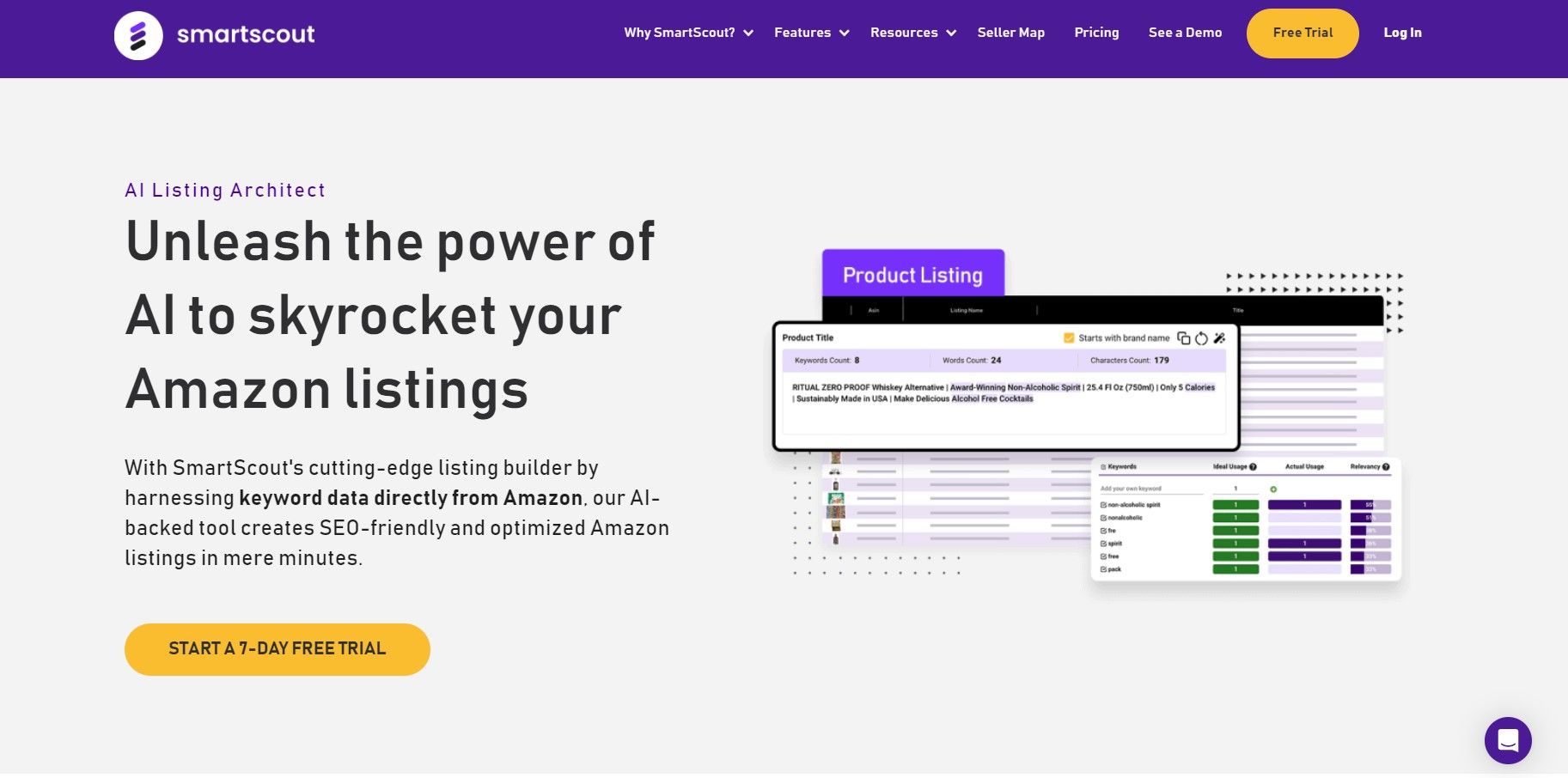This screenshot has width=1568, height=778.
Task: Open the chat support bubble
Action: coord(1509,740)
